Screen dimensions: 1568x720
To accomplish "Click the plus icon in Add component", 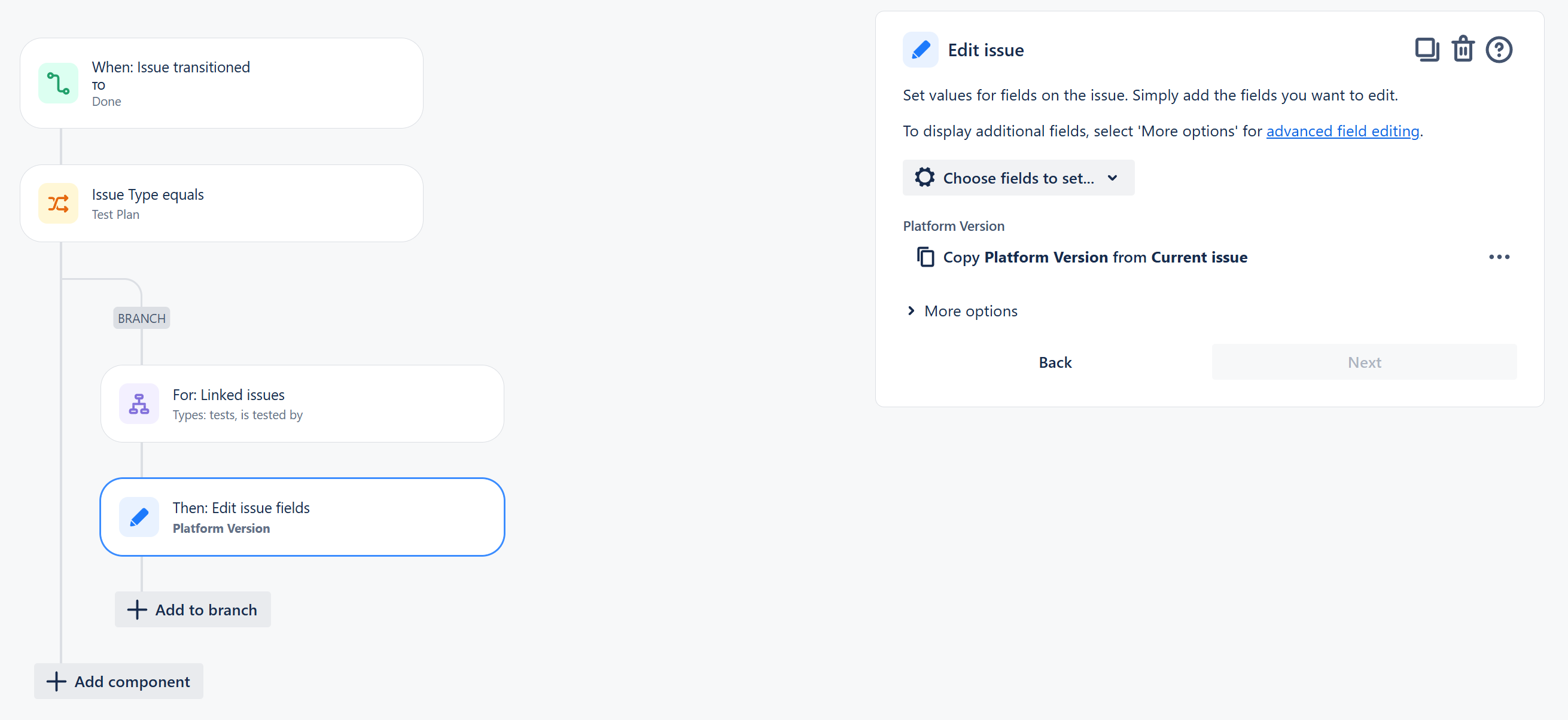I will tap(56, 681).
